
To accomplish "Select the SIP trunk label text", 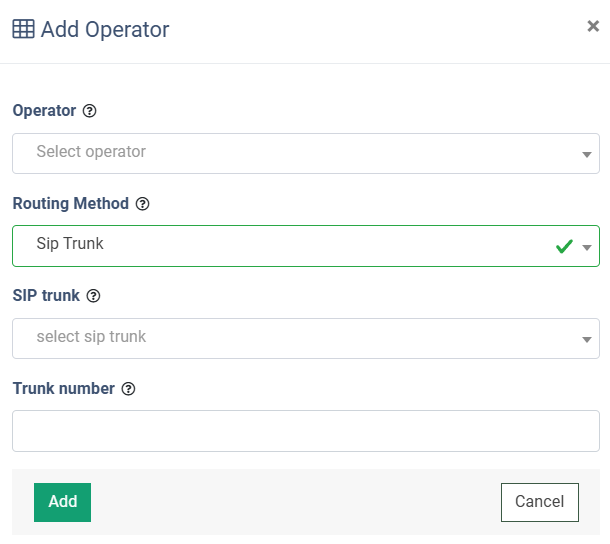I will coord(46,296).
